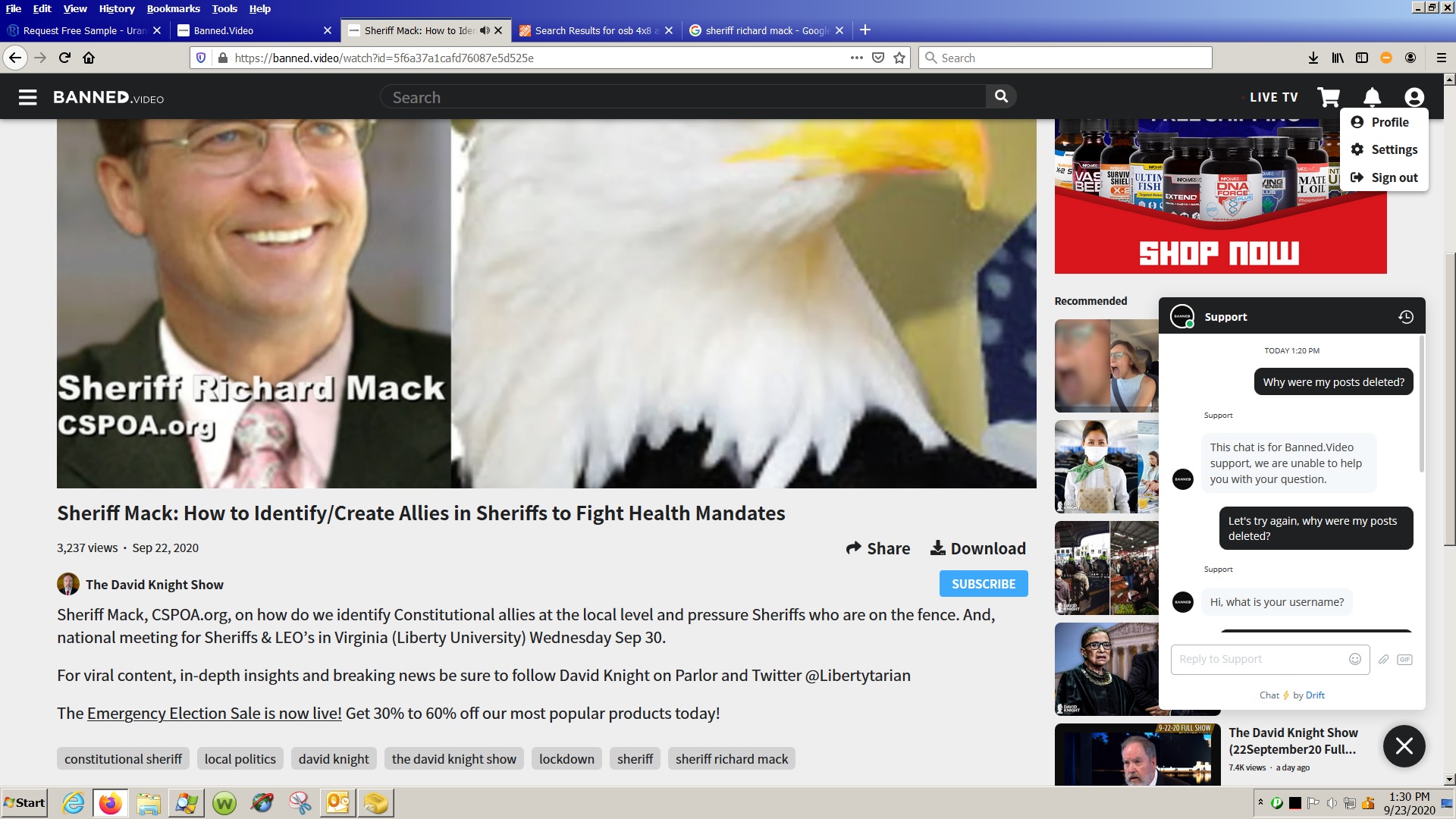Select Profile in account menu
Viewport: 1456px width, 819px height.
click(x=1380, y=122)
